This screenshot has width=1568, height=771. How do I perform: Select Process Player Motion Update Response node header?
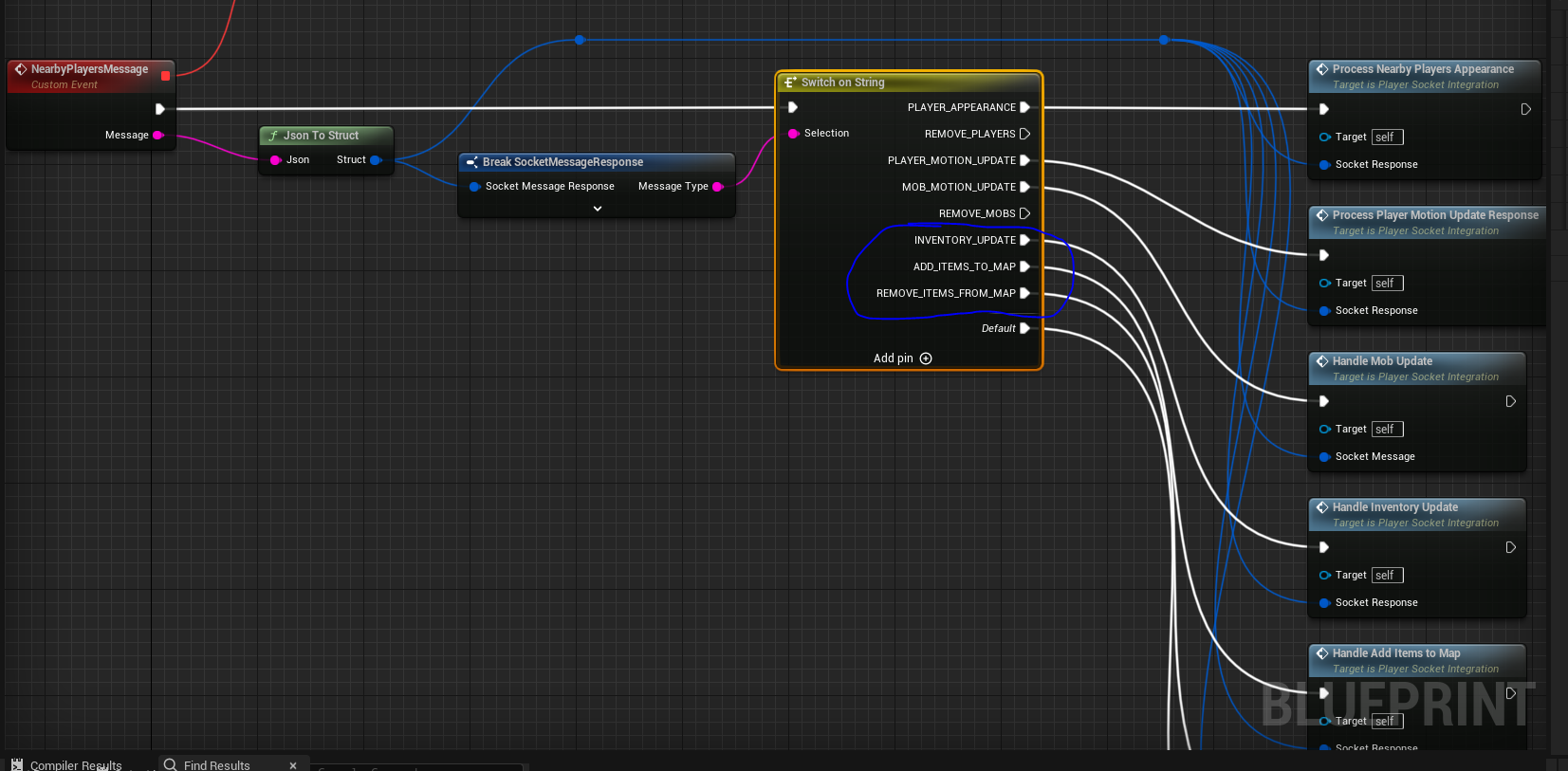pyautogui.click(x=1426, y=222)
